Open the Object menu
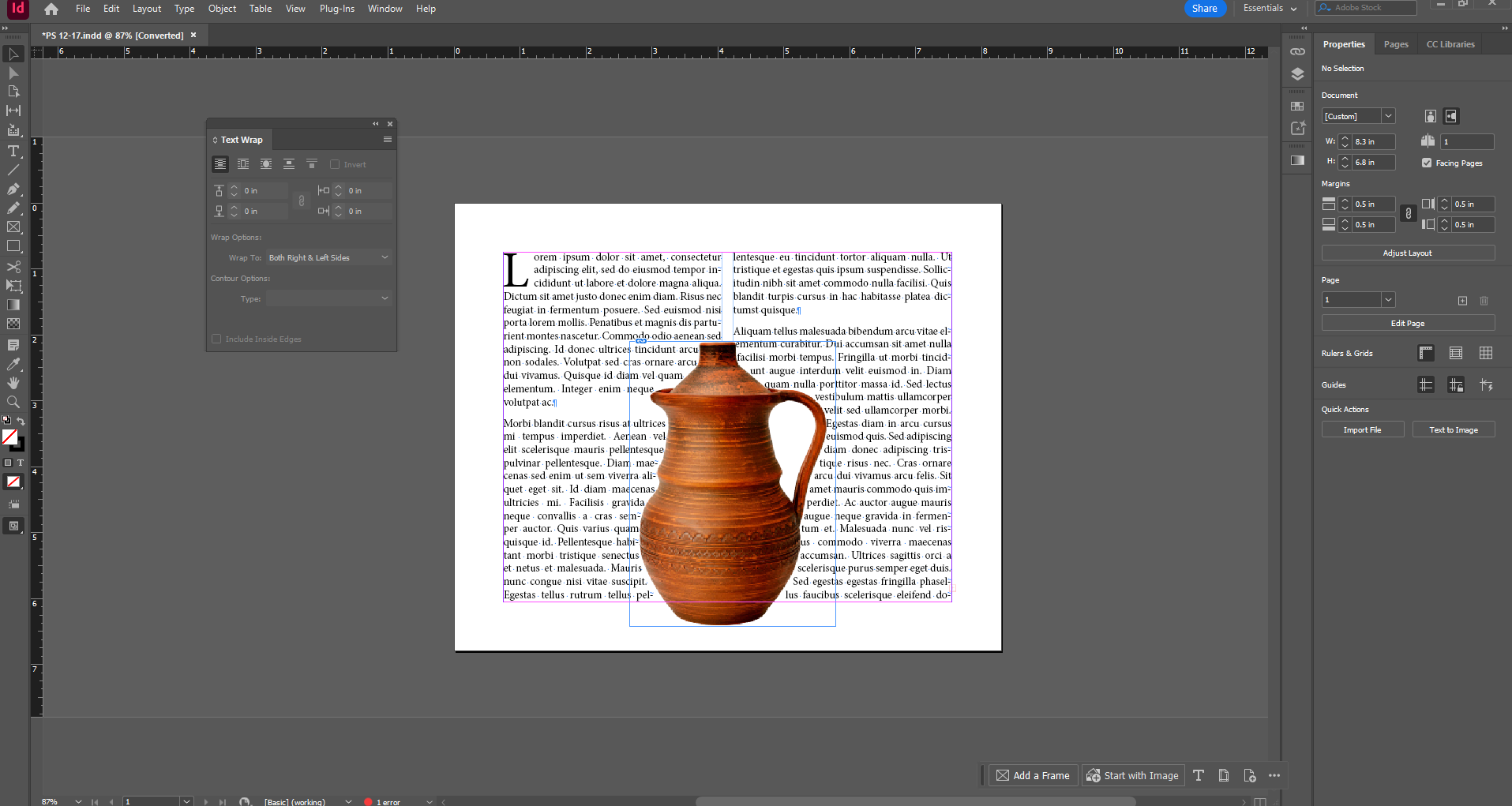Viewport: 1512px width, 806px height. [222, 9]
